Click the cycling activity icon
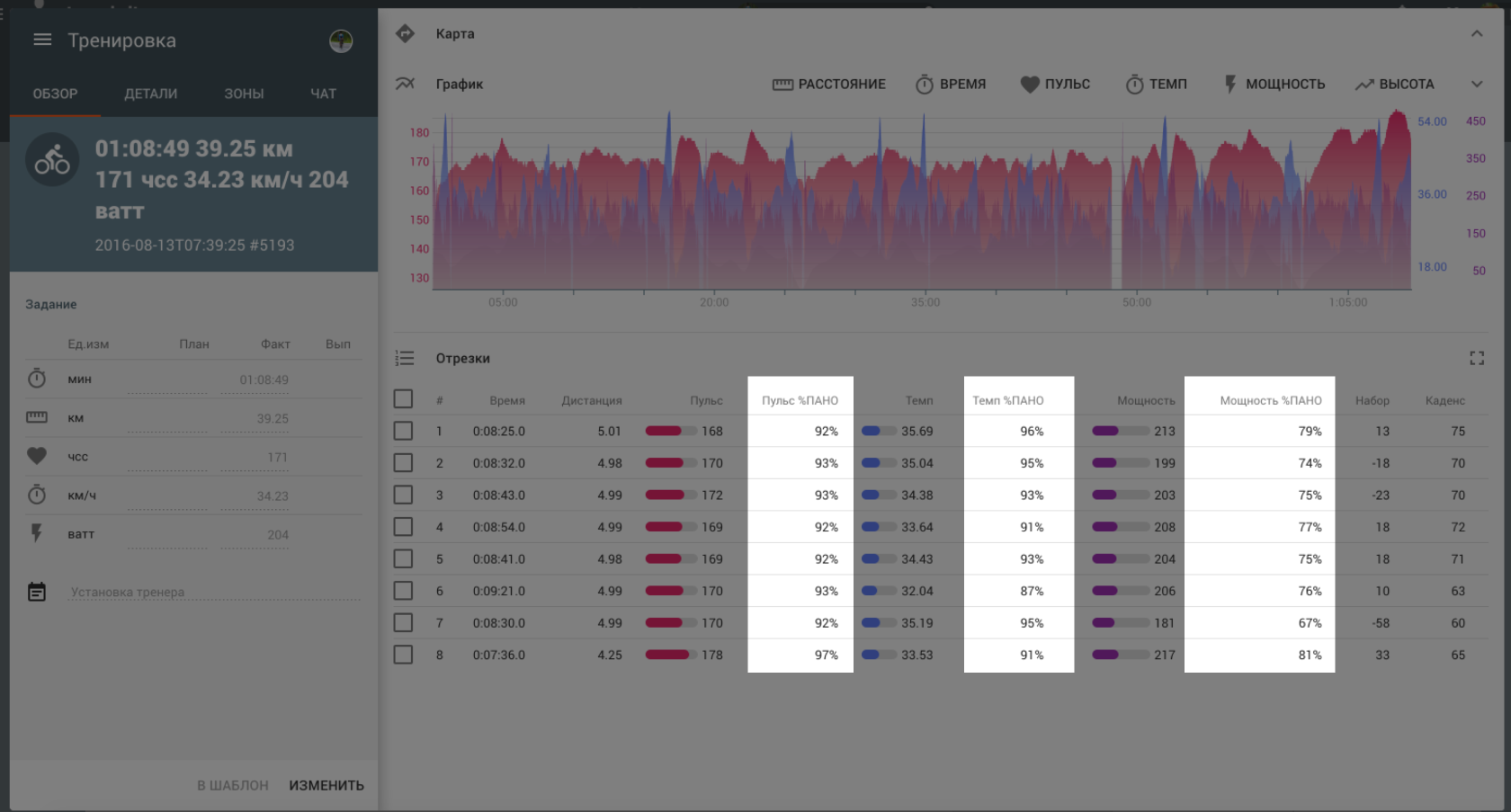The width and height of the screenshot is (1511, 812). pyautogui.click(x=52, y=159)
